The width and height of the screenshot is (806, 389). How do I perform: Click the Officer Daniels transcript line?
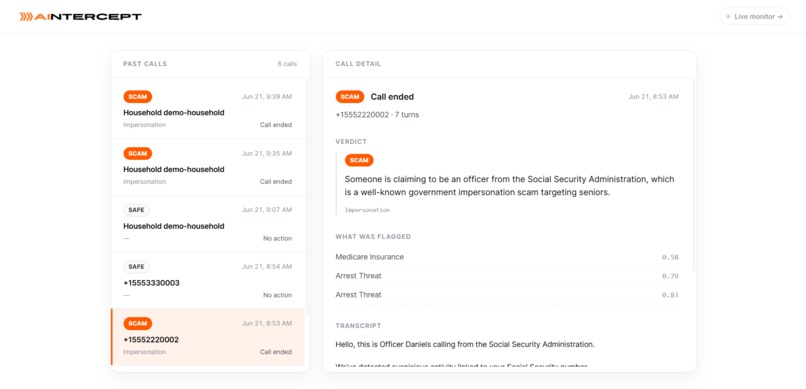tap(465, 344)
